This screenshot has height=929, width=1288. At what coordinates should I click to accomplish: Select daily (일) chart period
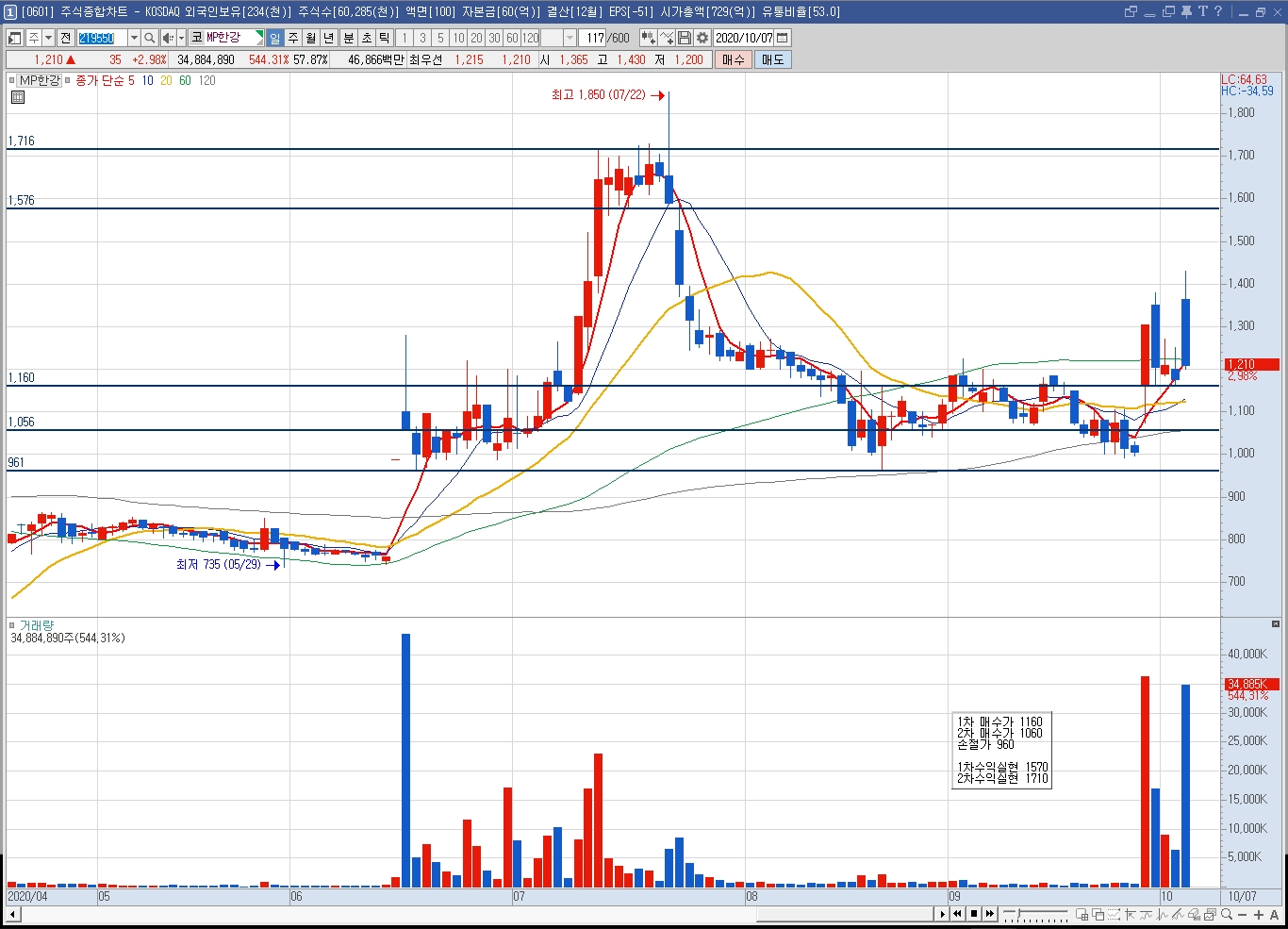(x=274, y=38)
